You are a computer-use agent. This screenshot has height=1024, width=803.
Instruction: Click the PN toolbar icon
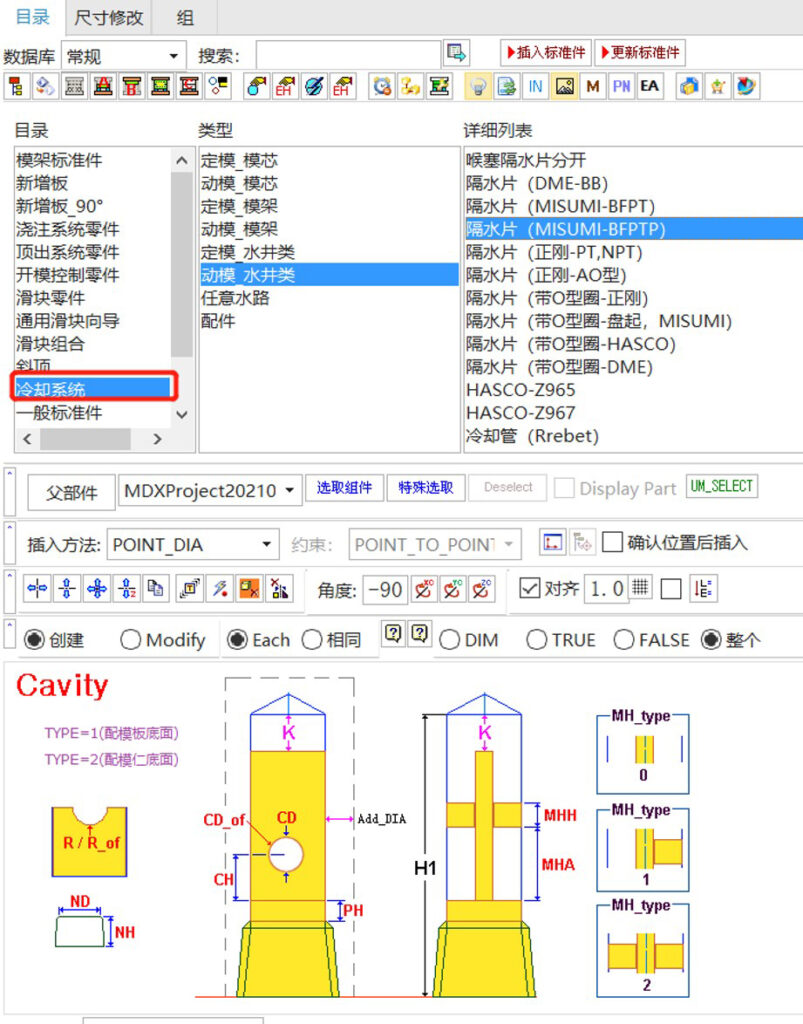(622, 86)
